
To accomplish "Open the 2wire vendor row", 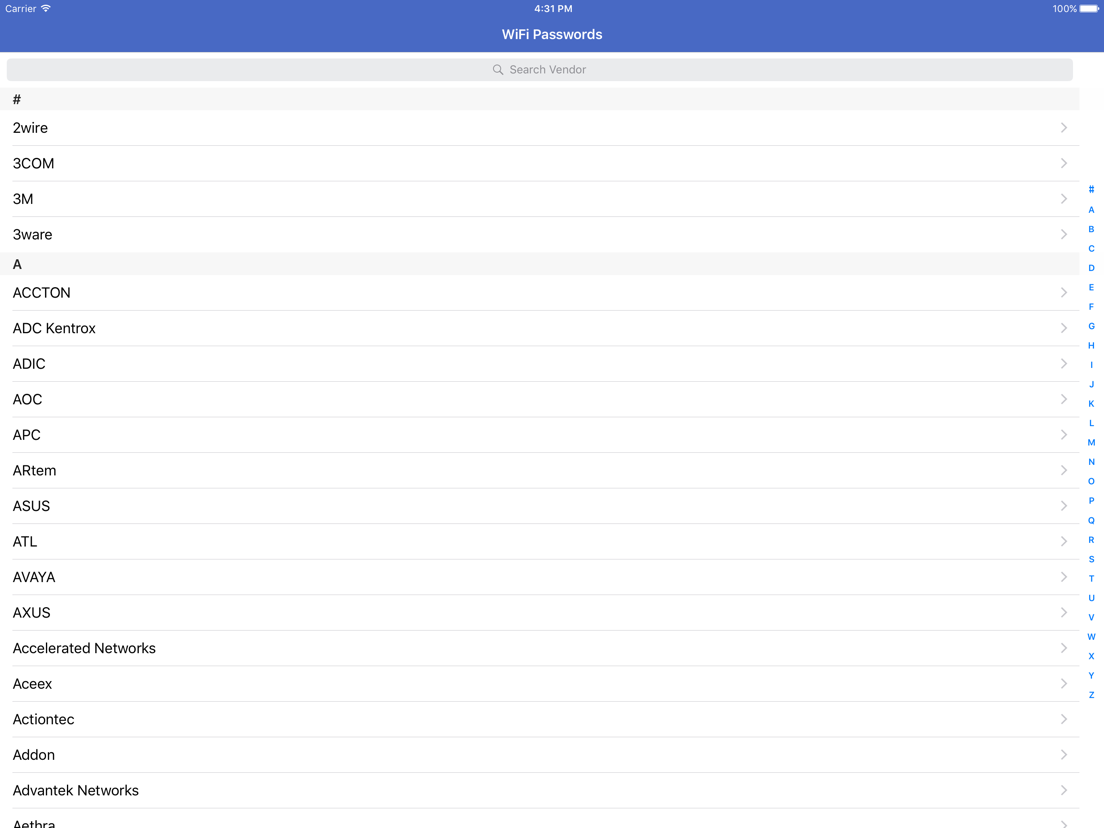I will tap(539, 128).
